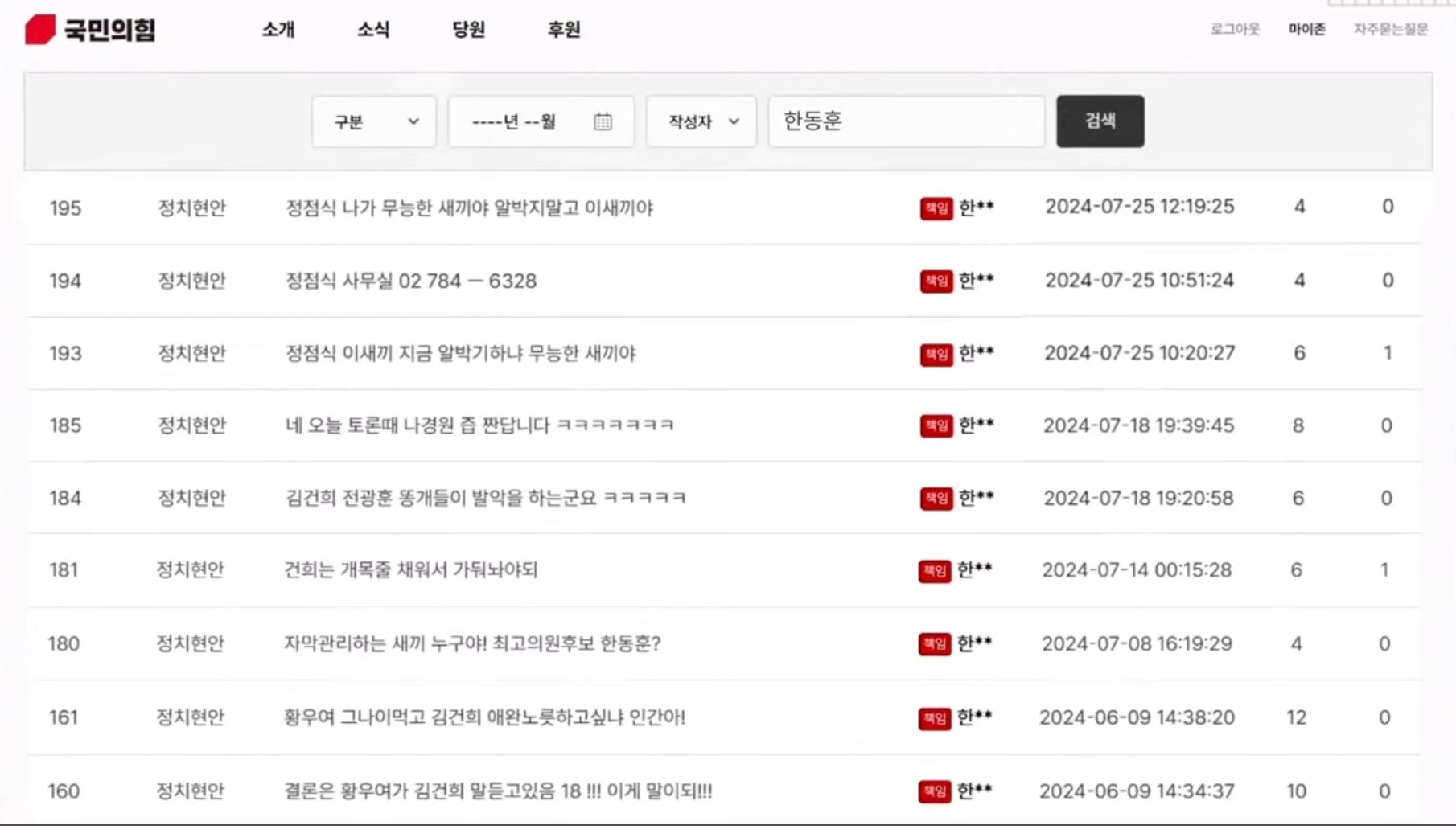Click the 책임 badge in row 185
The width and height of the screenshot is (1456, 826).
point(936,425)
